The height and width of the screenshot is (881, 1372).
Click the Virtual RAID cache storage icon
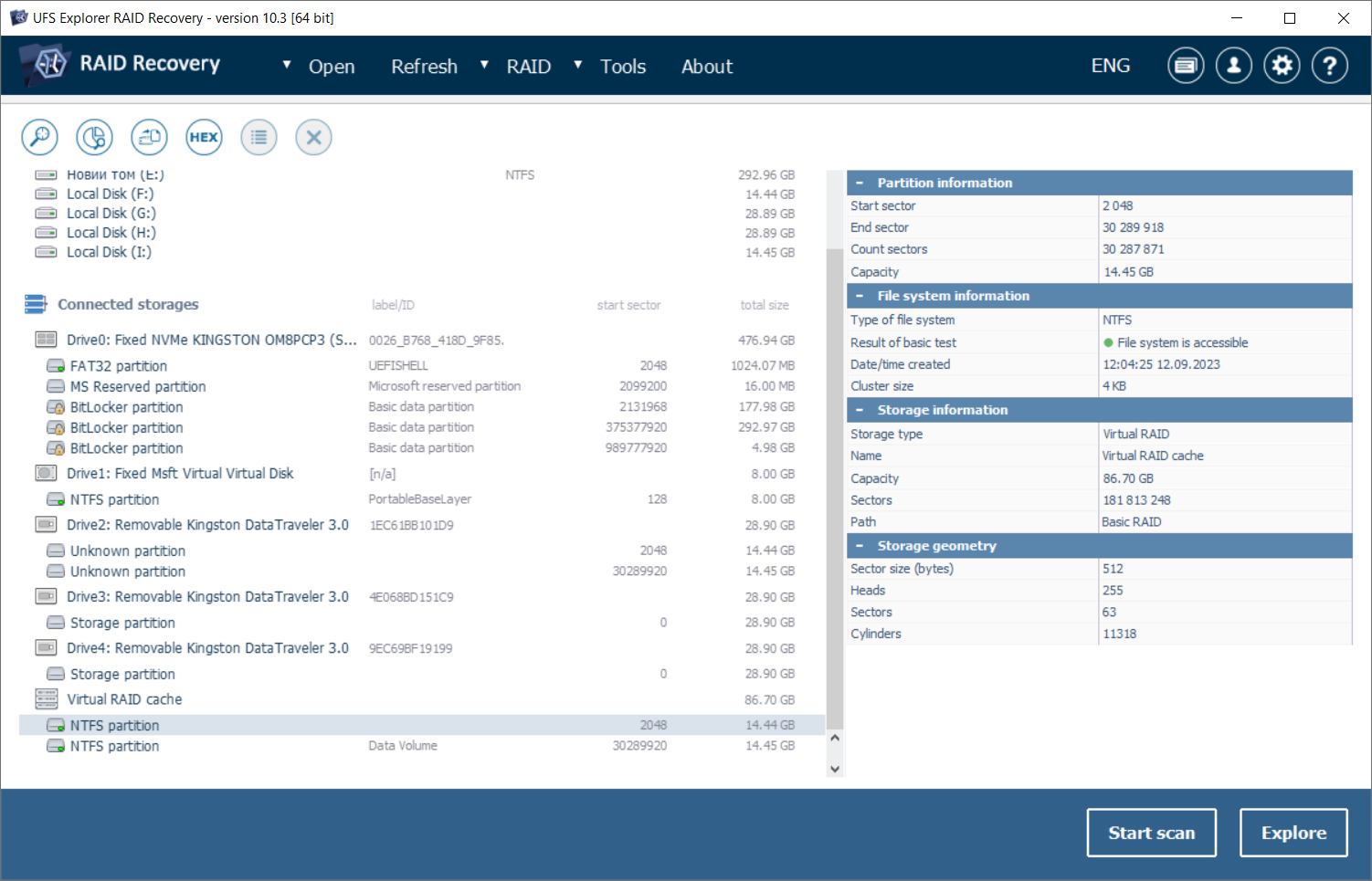pos(46,699)
